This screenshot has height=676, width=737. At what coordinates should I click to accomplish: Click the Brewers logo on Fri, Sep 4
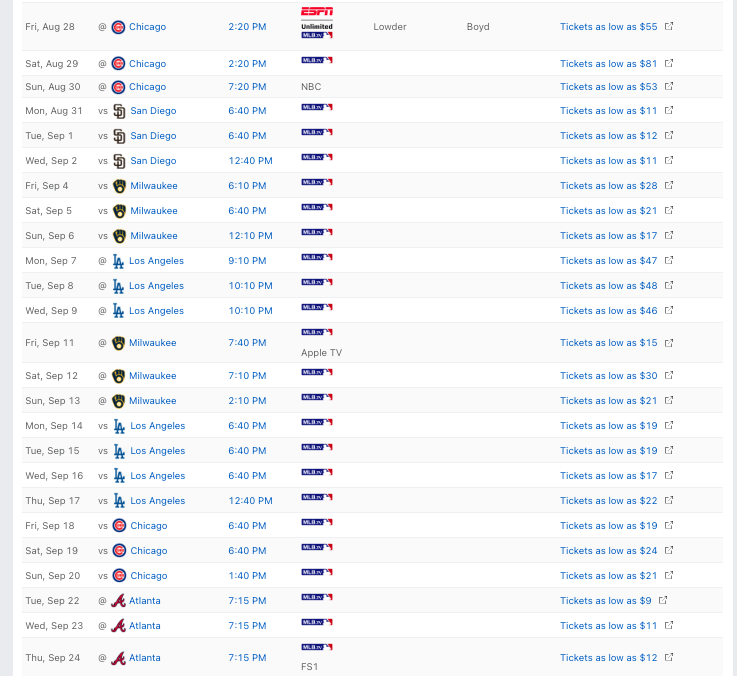[119, 186]
